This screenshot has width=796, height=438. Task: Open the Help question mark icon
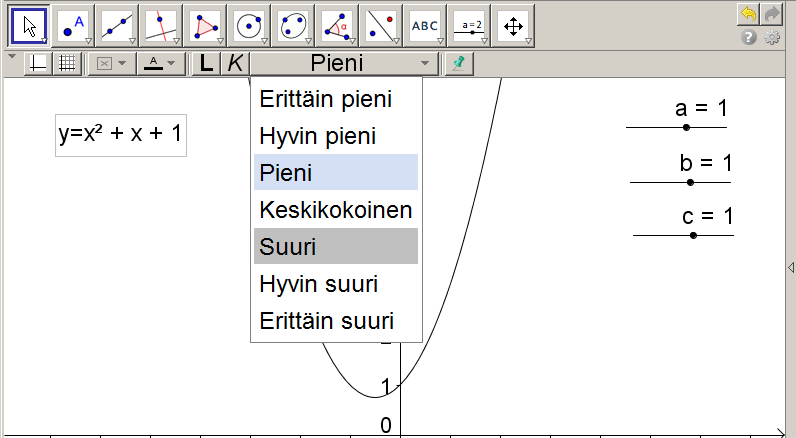pyautogui.click(x=748, y=37)
